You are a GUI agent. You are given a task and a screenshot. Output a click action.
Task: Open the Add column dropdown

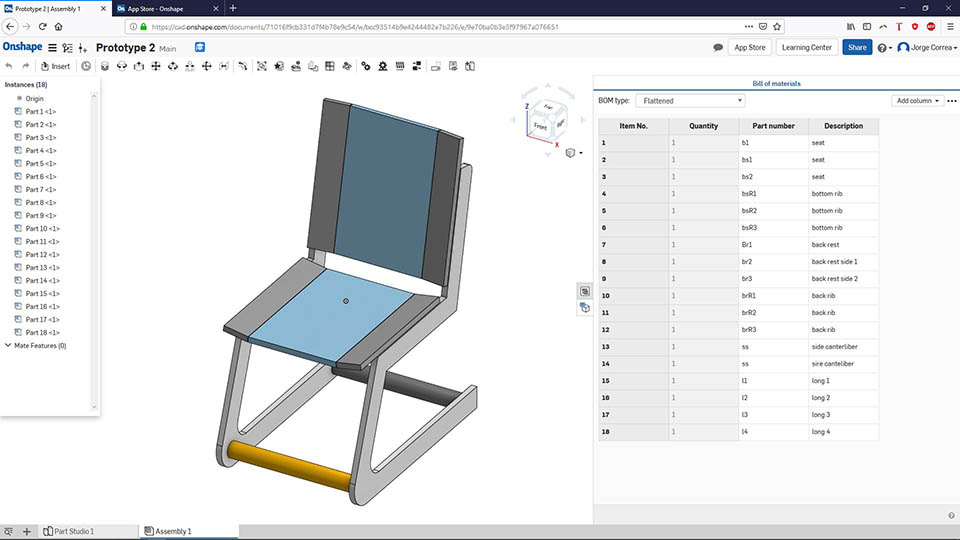pos(917,100)
